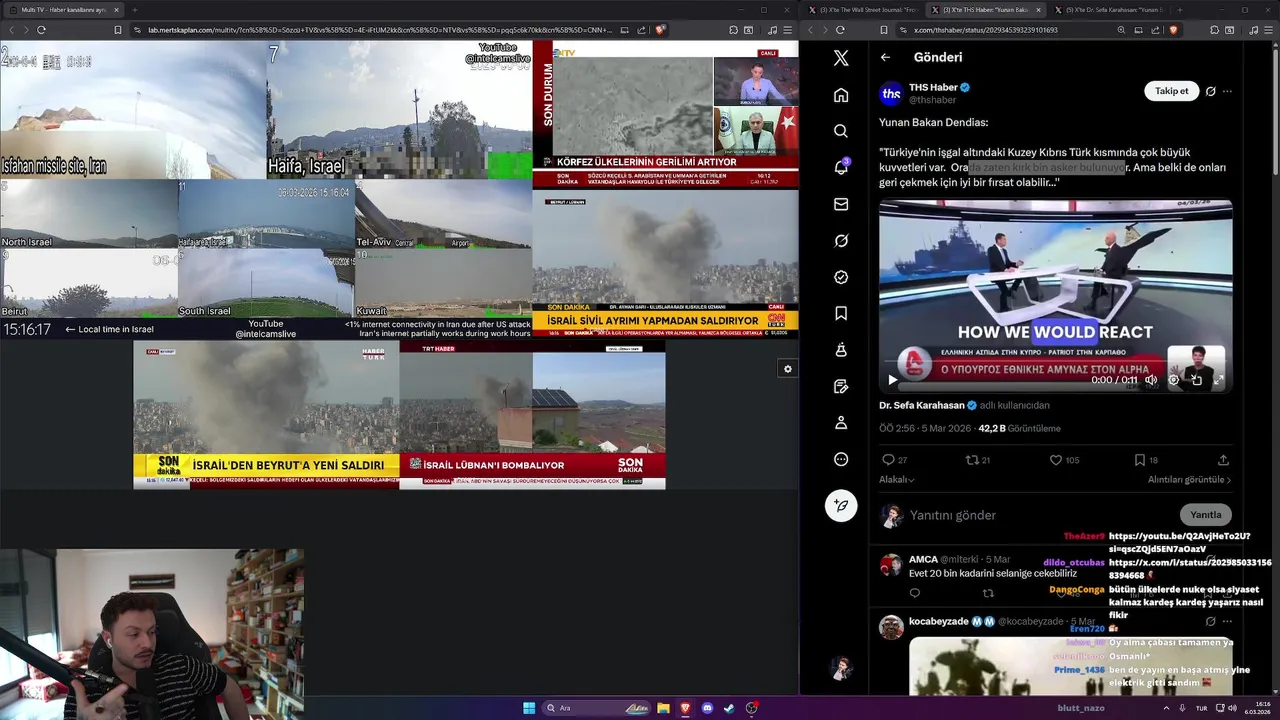This screenshot has height=720, width=1280.
Task: Mute the tweet video volume
Action: click(x=1151, y=380)
